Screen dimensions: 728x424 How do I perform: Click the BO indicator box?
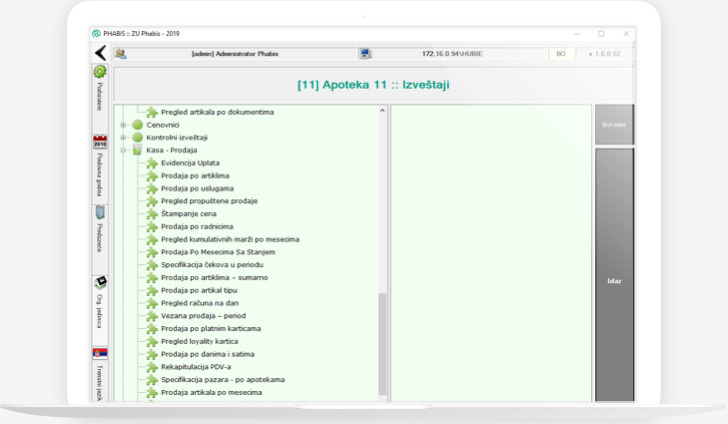click(x=561, y=54)
